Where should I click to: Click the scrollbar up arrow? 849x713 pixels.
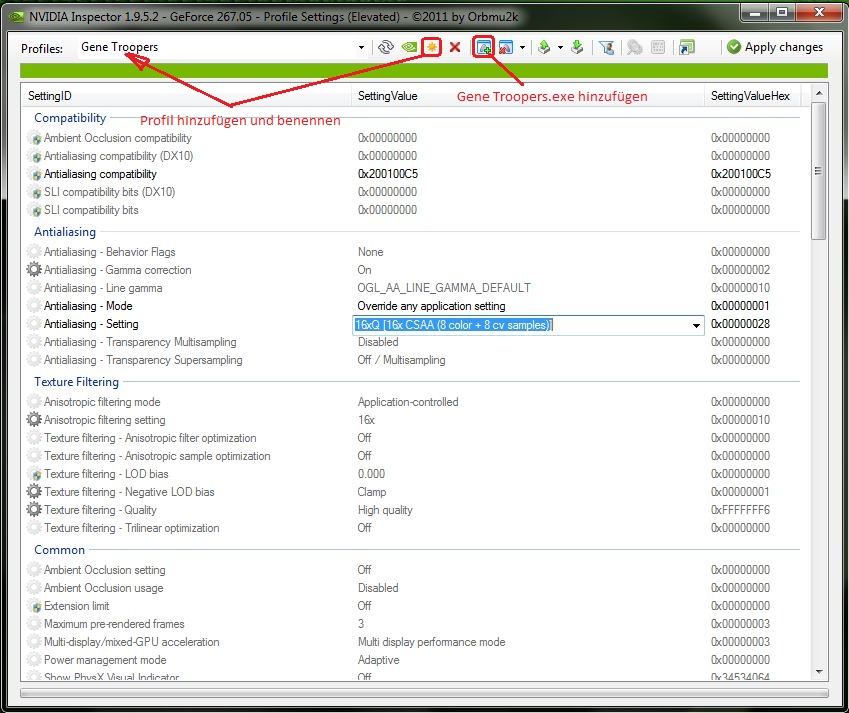coord(819,94)
